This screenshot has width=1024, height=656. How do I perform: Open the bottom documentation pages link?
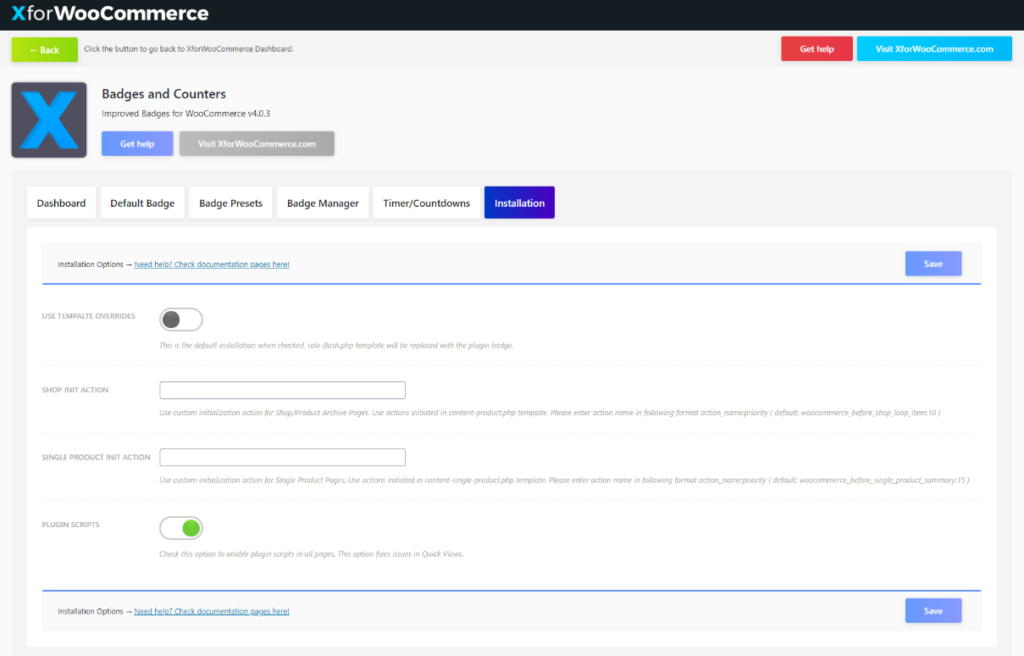[212, 612]
